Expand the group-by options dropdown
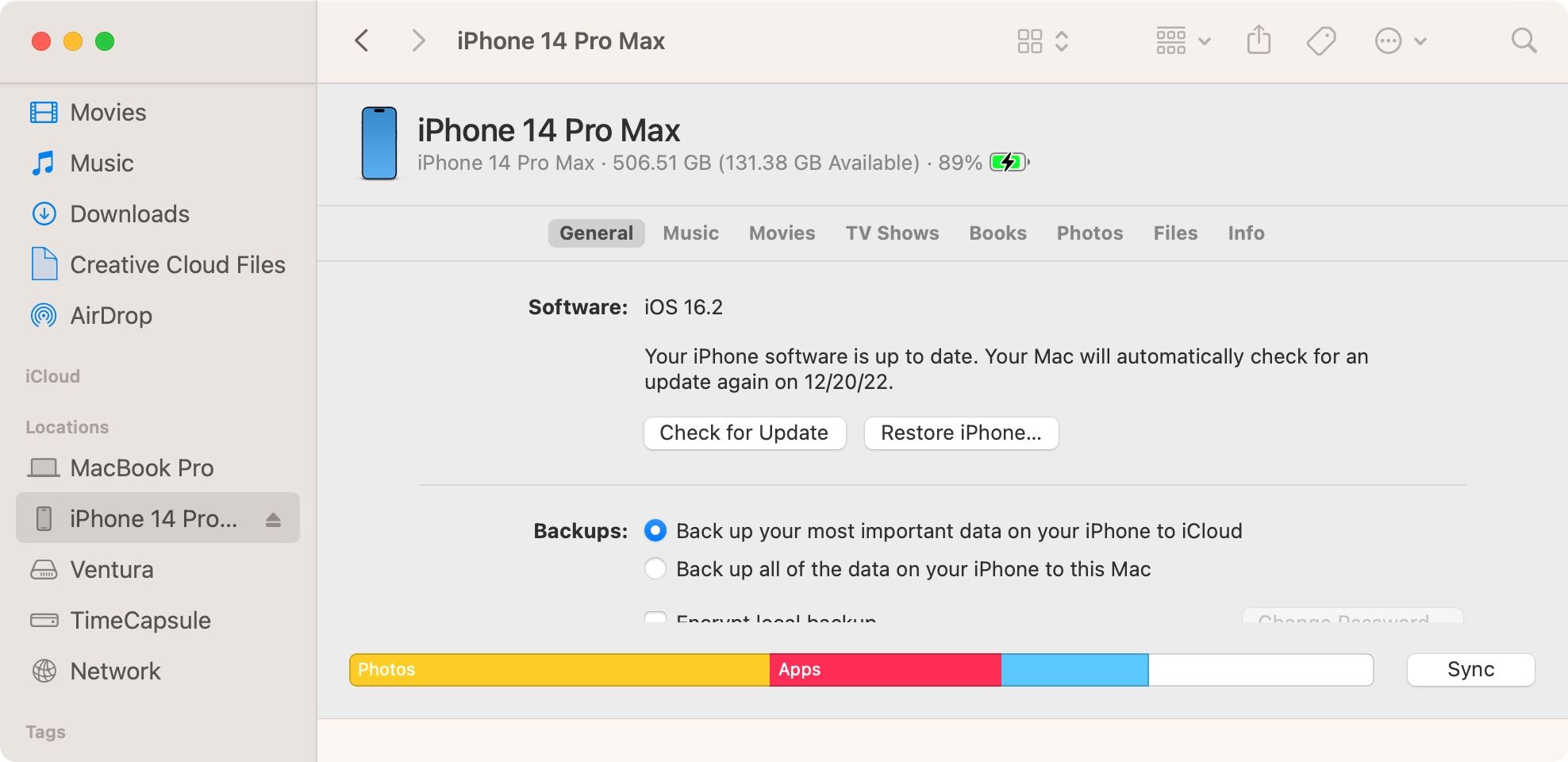1568x762 pixels. pos(1182,40)
